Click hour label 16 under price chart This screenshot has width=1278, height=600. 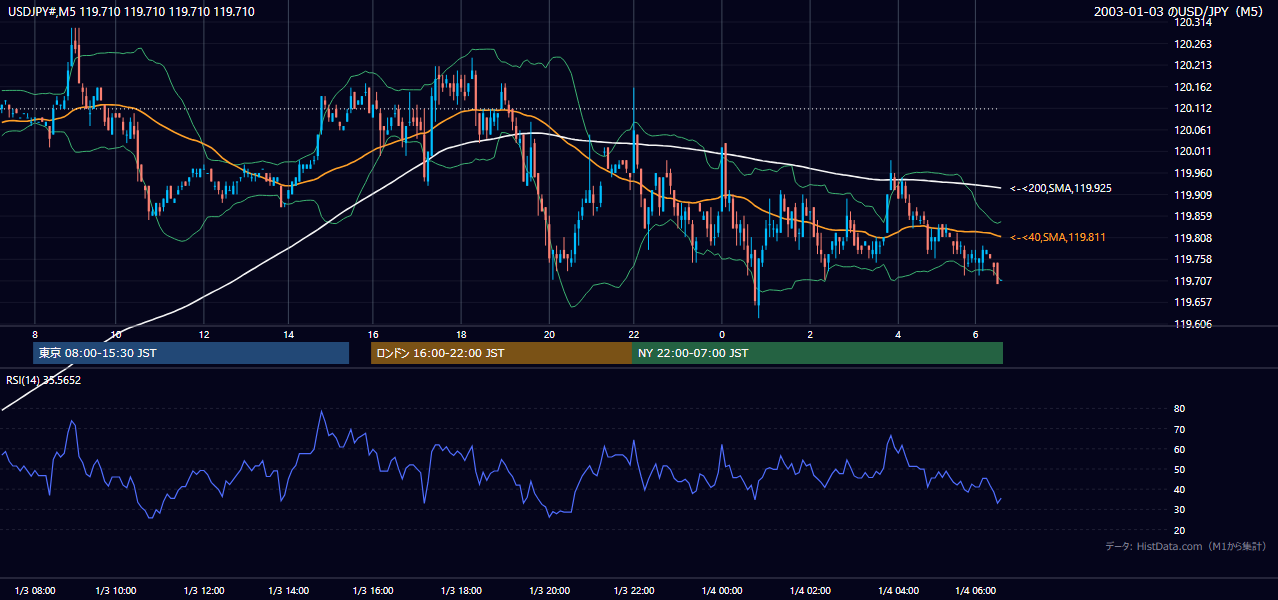pos(374,334)
